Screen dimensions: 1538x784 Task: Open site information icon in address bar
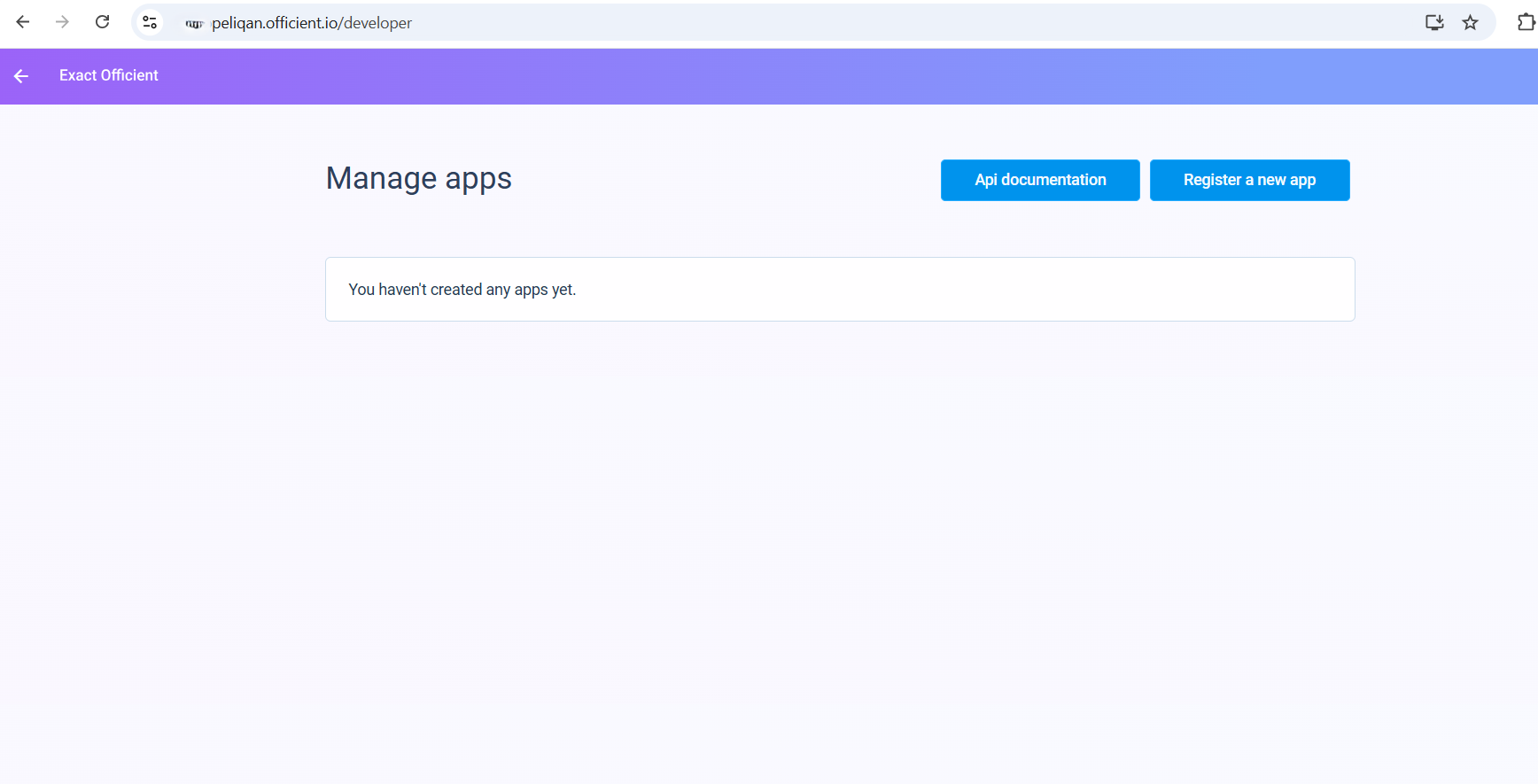(151, 22)
